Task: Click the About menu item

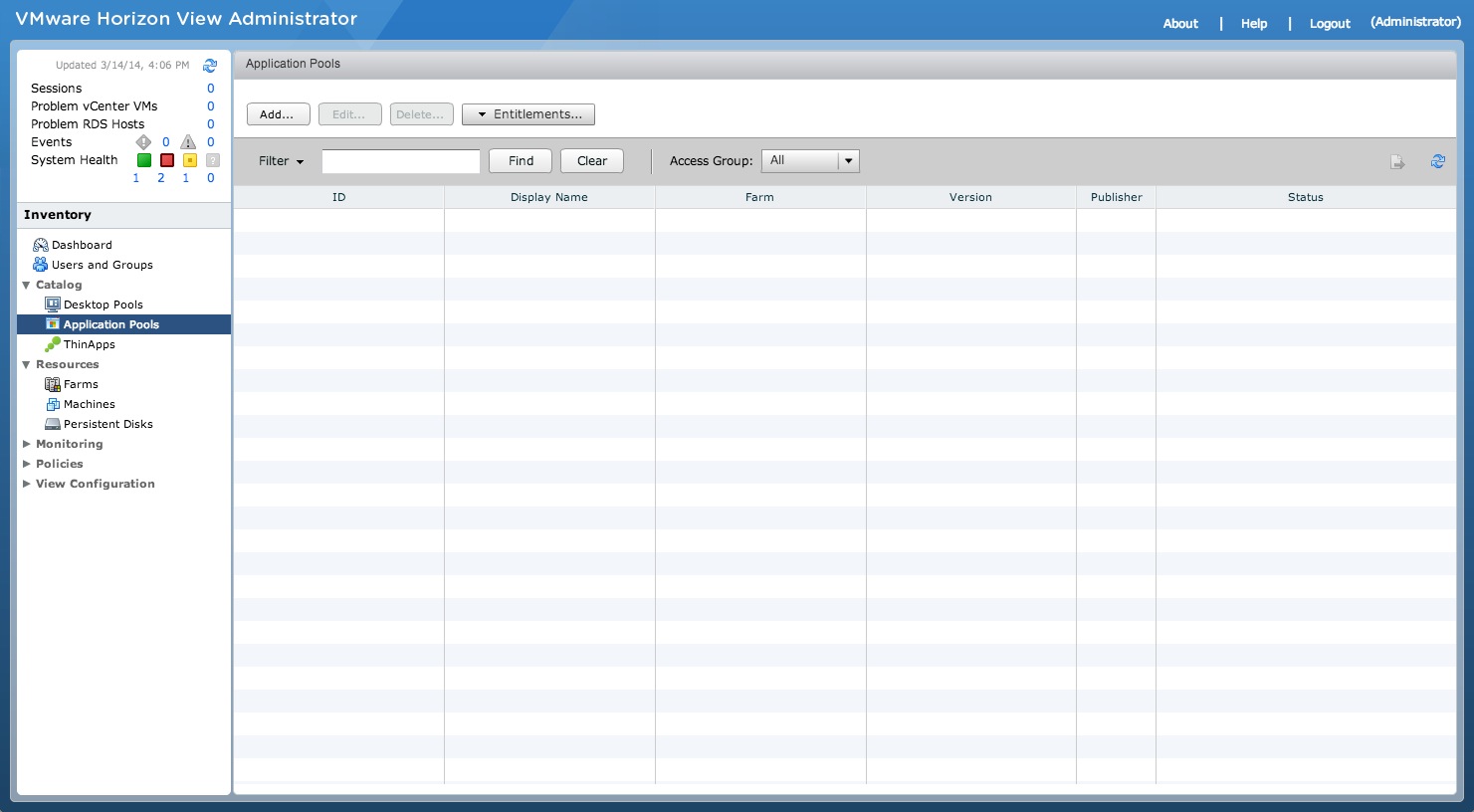Action: point(1179,23)
